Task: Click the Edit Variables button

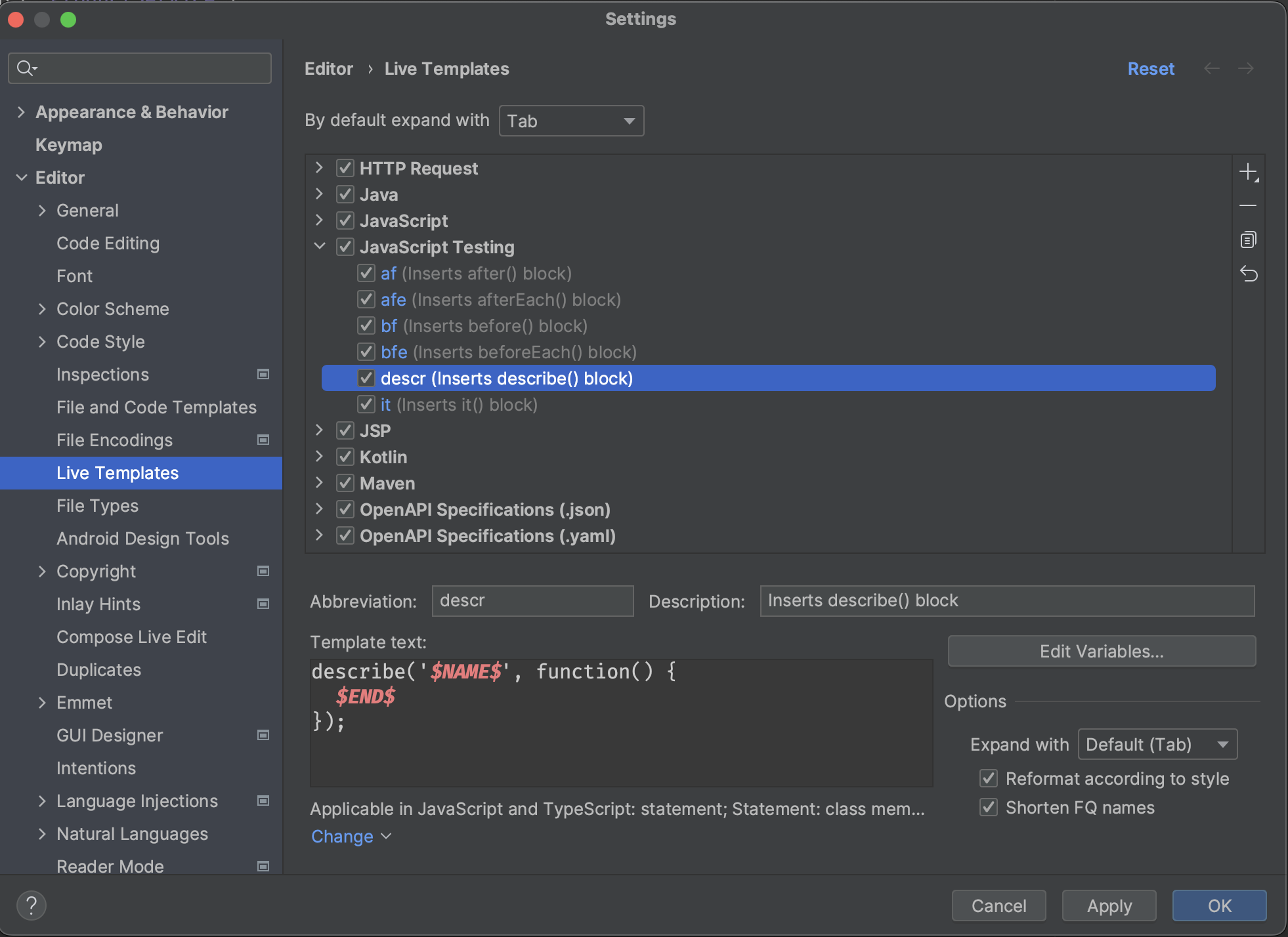Action: point(1102,651)
